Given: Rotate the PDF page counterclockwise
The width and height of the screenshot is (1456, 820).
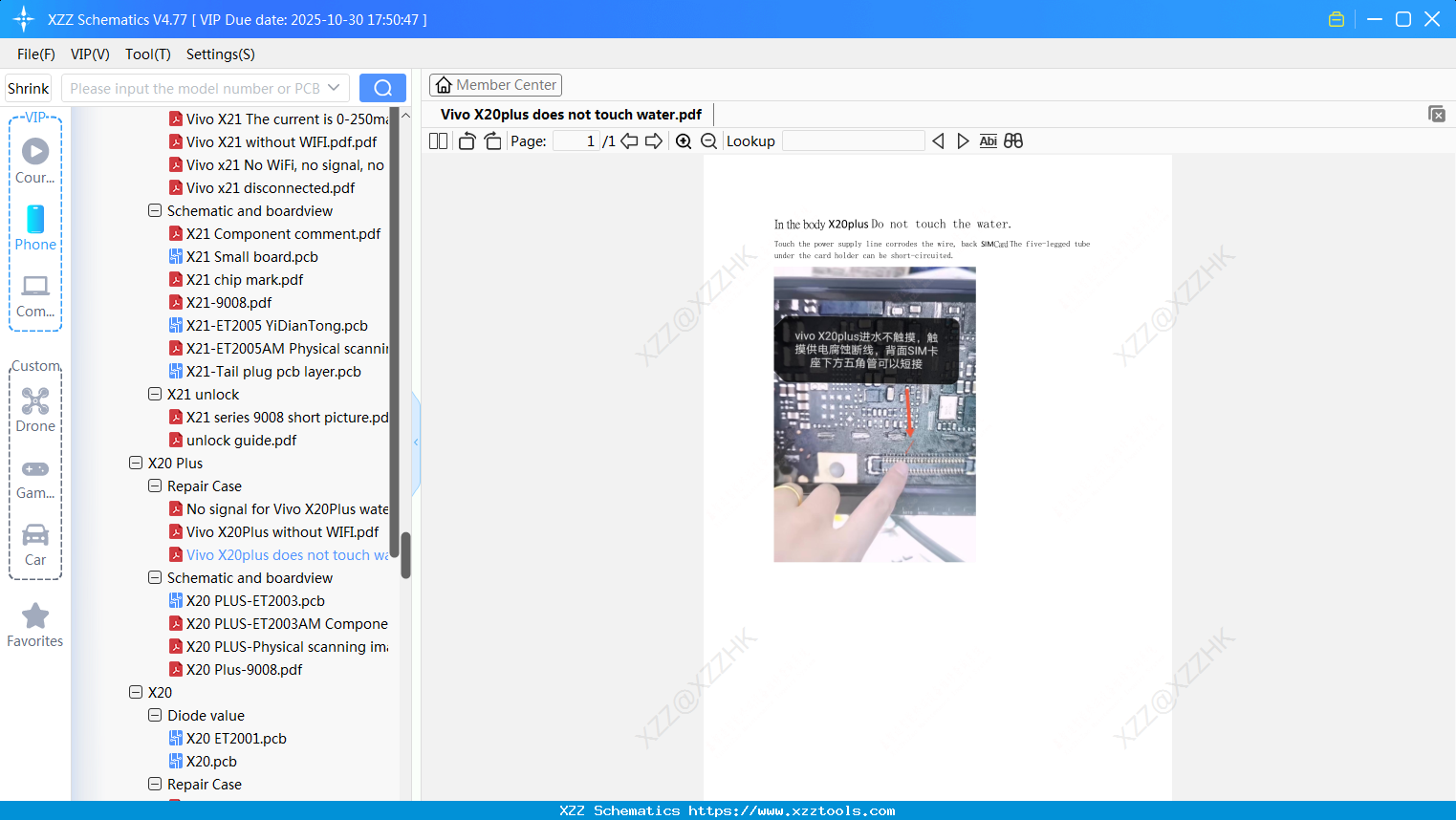Looking at the screenshot, I should (x=467, y=141).
